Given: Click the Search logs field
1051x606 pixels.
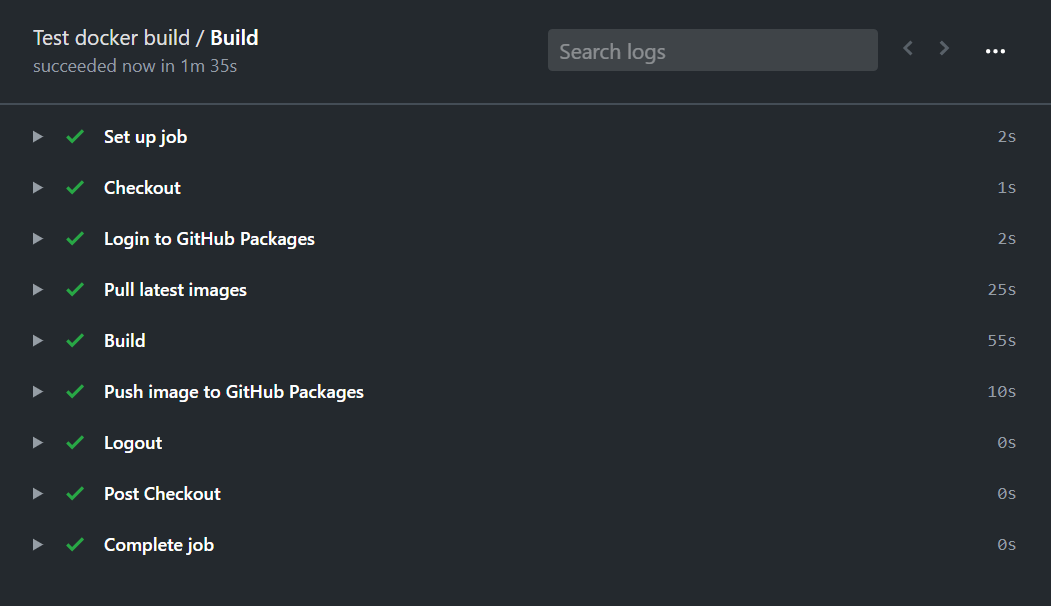Looking at the screenshot, I should (712, 49).
